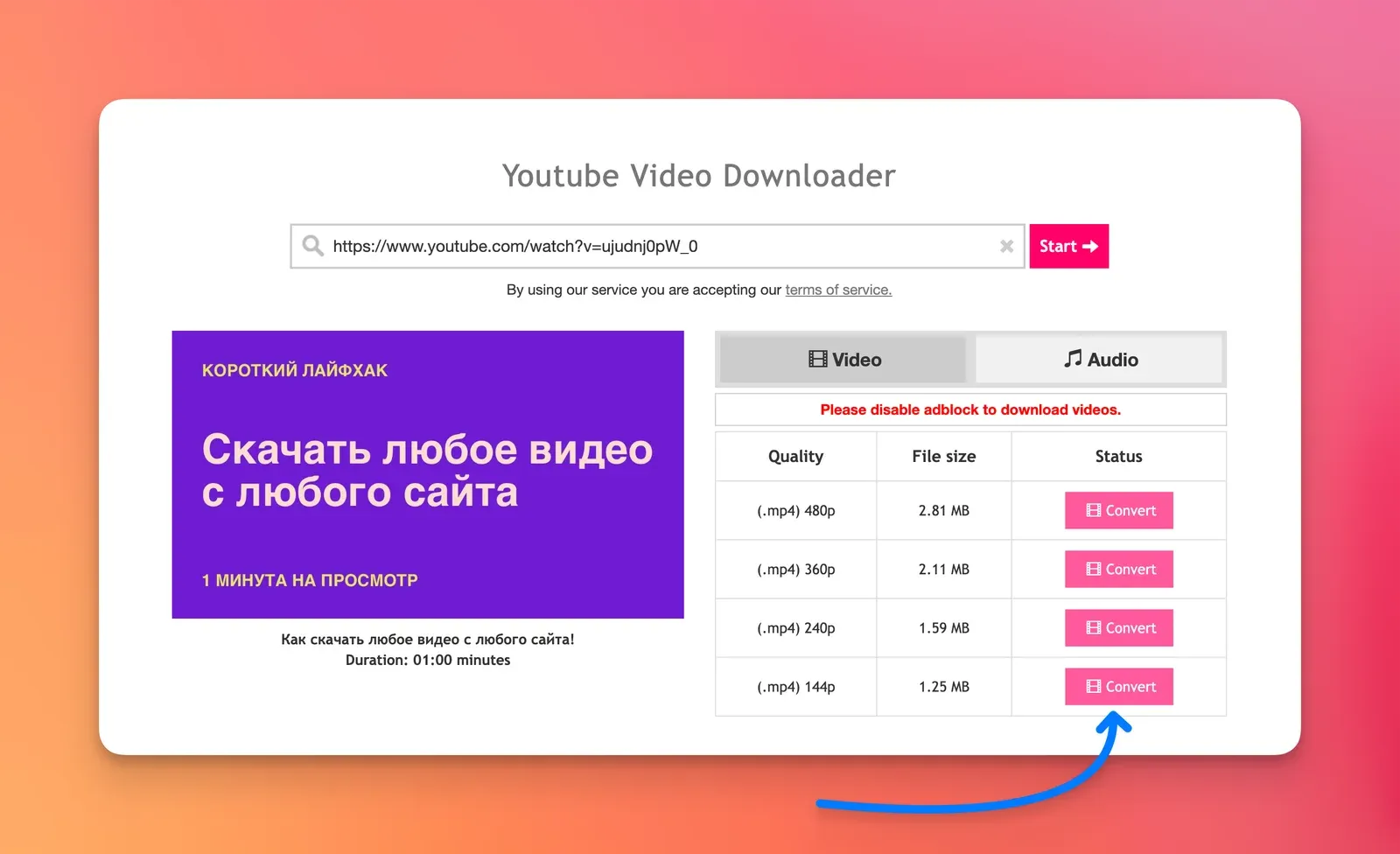Convert the 360p mp4 video
This screenshot has width=1400, height=854.
pyautogui.click(x=1118, y=570)
